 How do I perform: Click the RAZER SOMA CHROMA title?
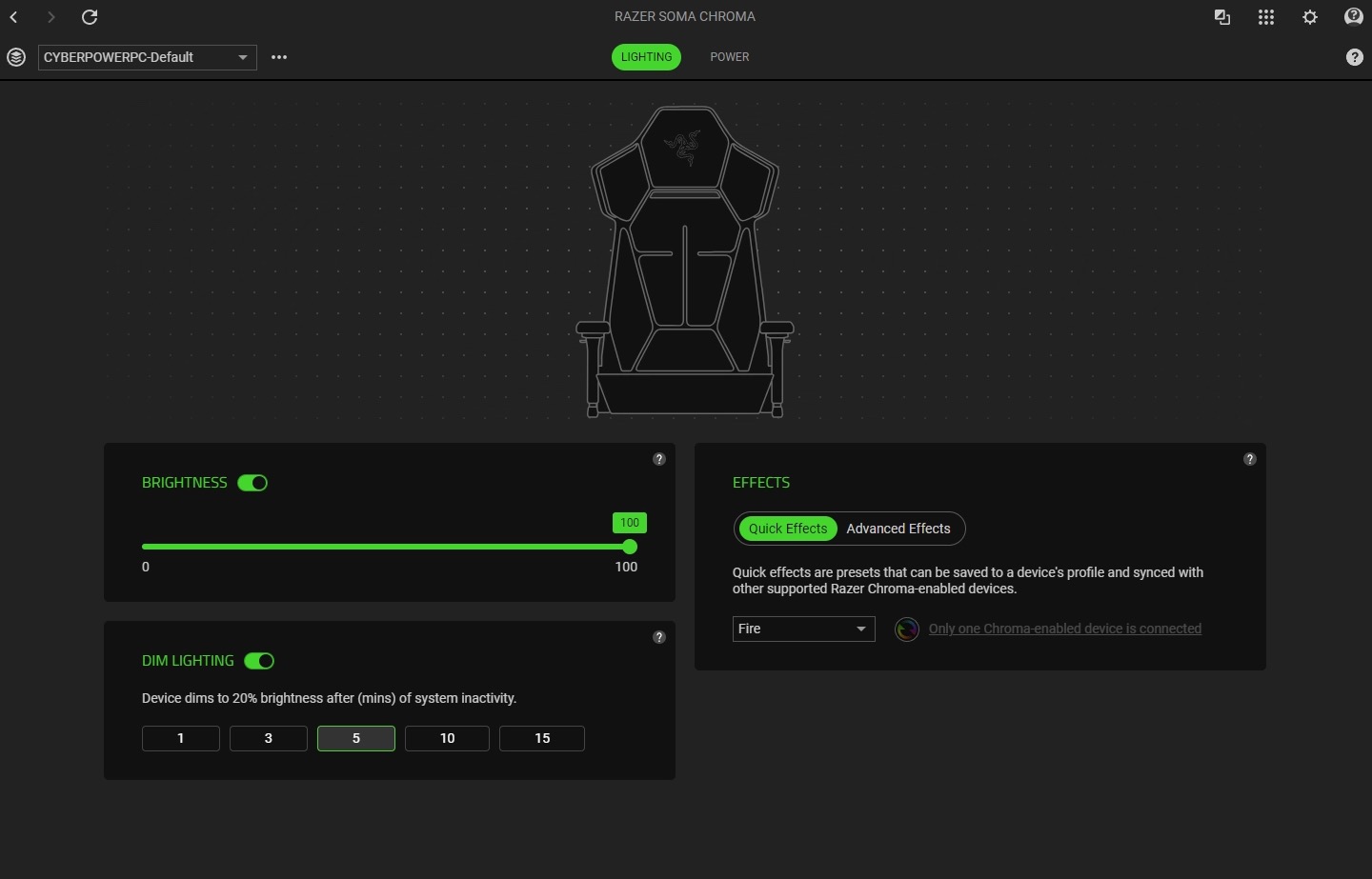[685, 16]
